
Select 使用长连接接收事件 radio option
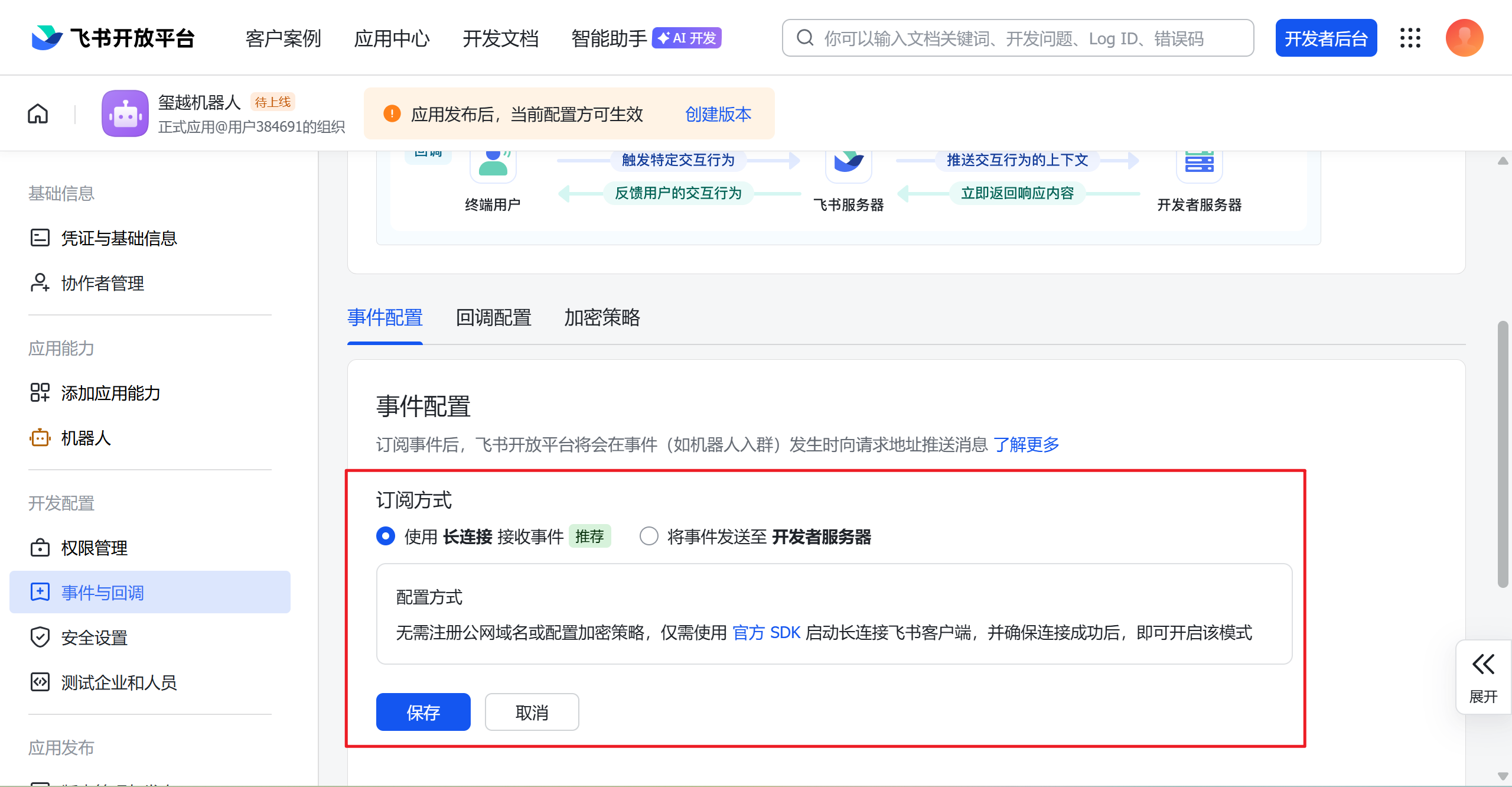coord(386,536)
